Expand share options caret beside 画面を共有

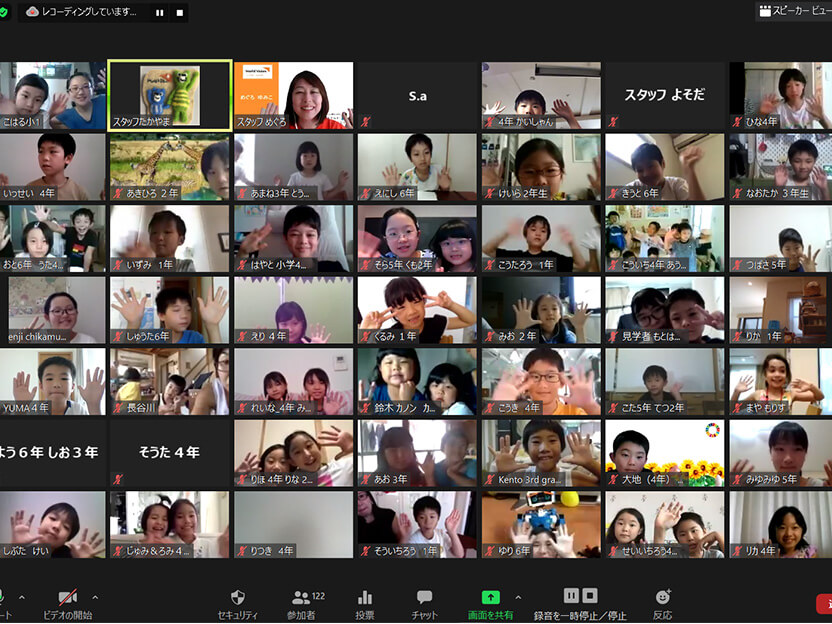click(517, 597)
